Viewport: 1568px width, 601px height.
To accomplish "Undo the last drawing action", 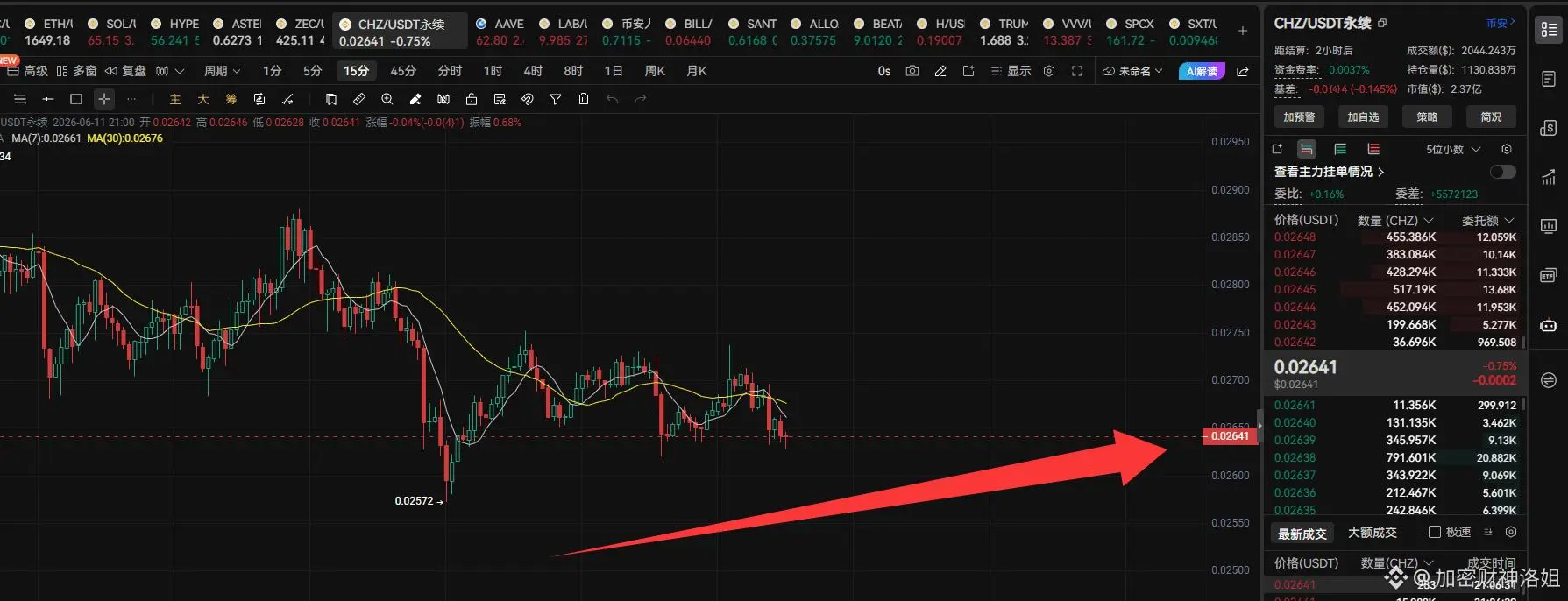I will [612, 99].
